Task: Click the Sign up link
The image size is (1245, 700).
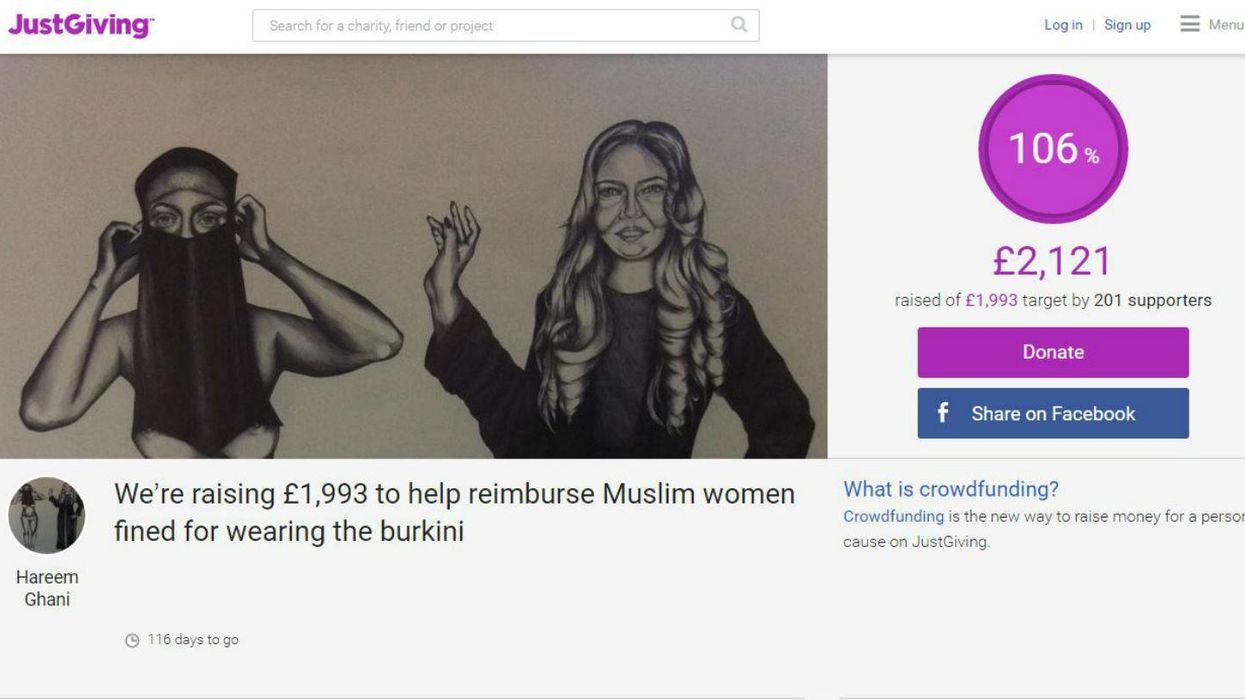Action: (1127, 25)
